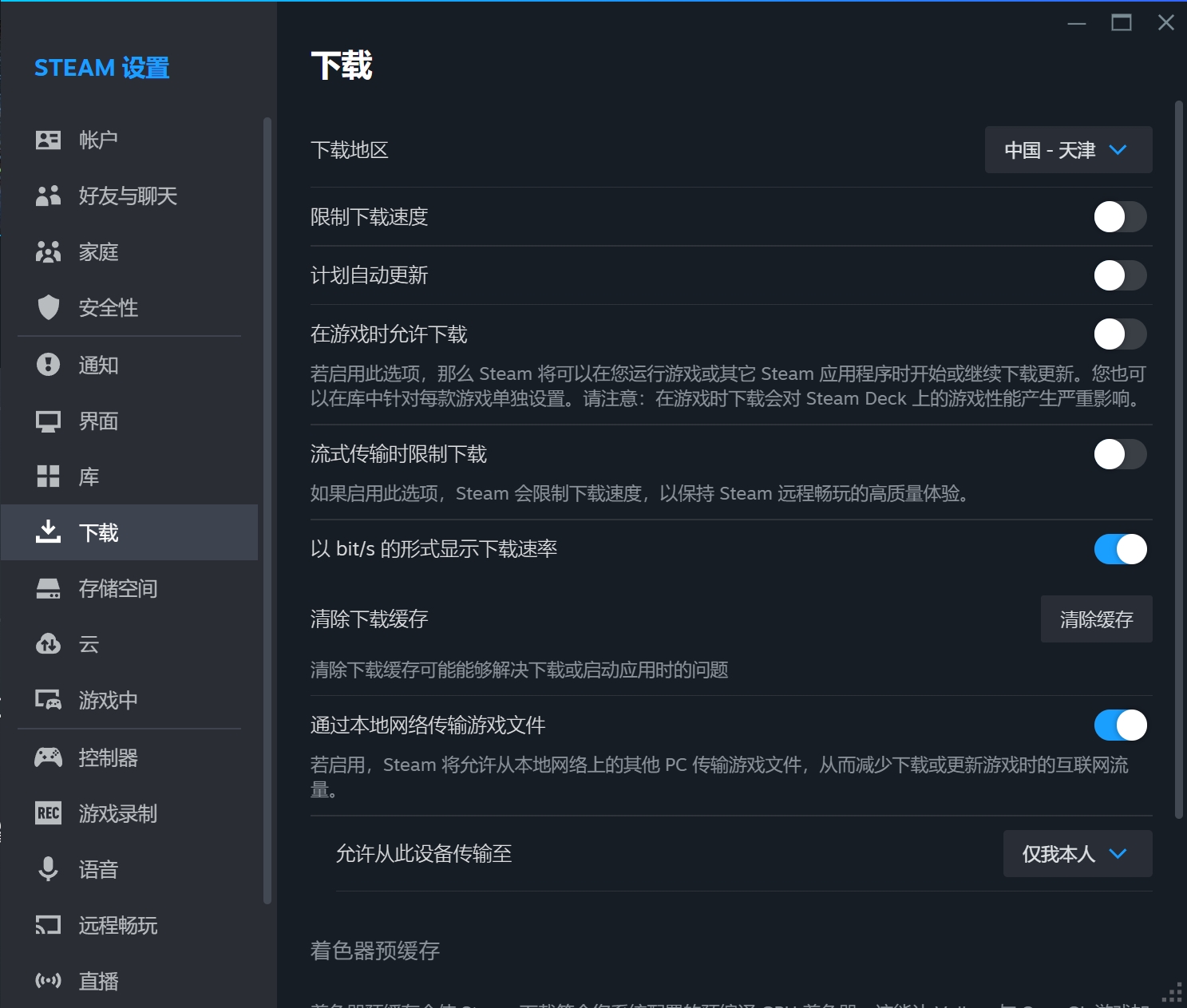Open 通知 settings page
This screenshot has height=1008, width=1187.
tap(129, 365)
